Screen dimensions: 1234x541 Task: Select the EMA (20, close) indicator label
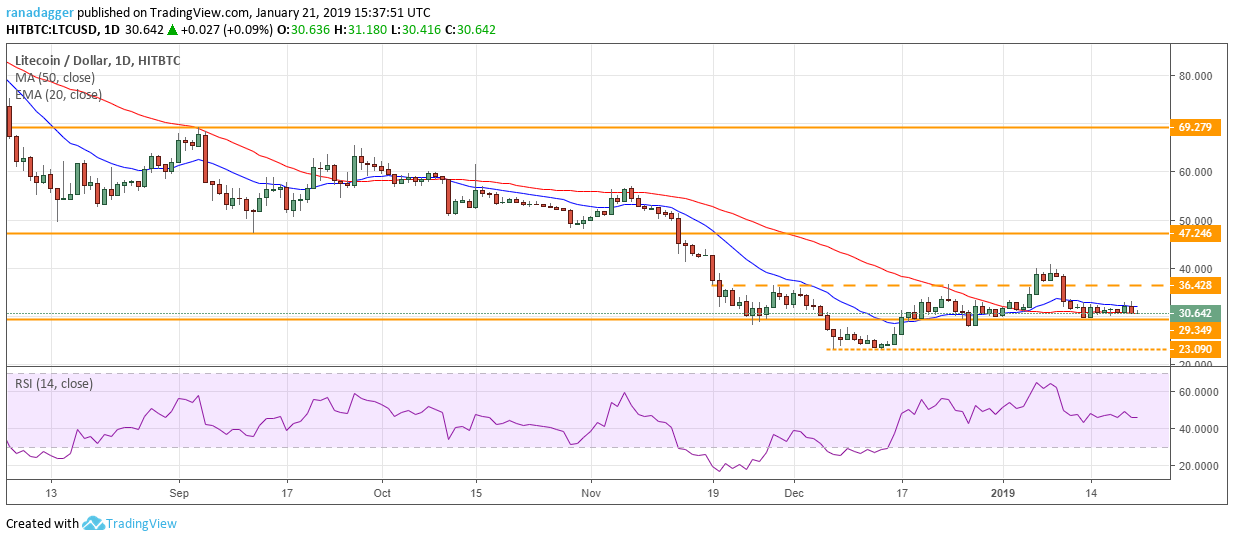coord(58,95)
